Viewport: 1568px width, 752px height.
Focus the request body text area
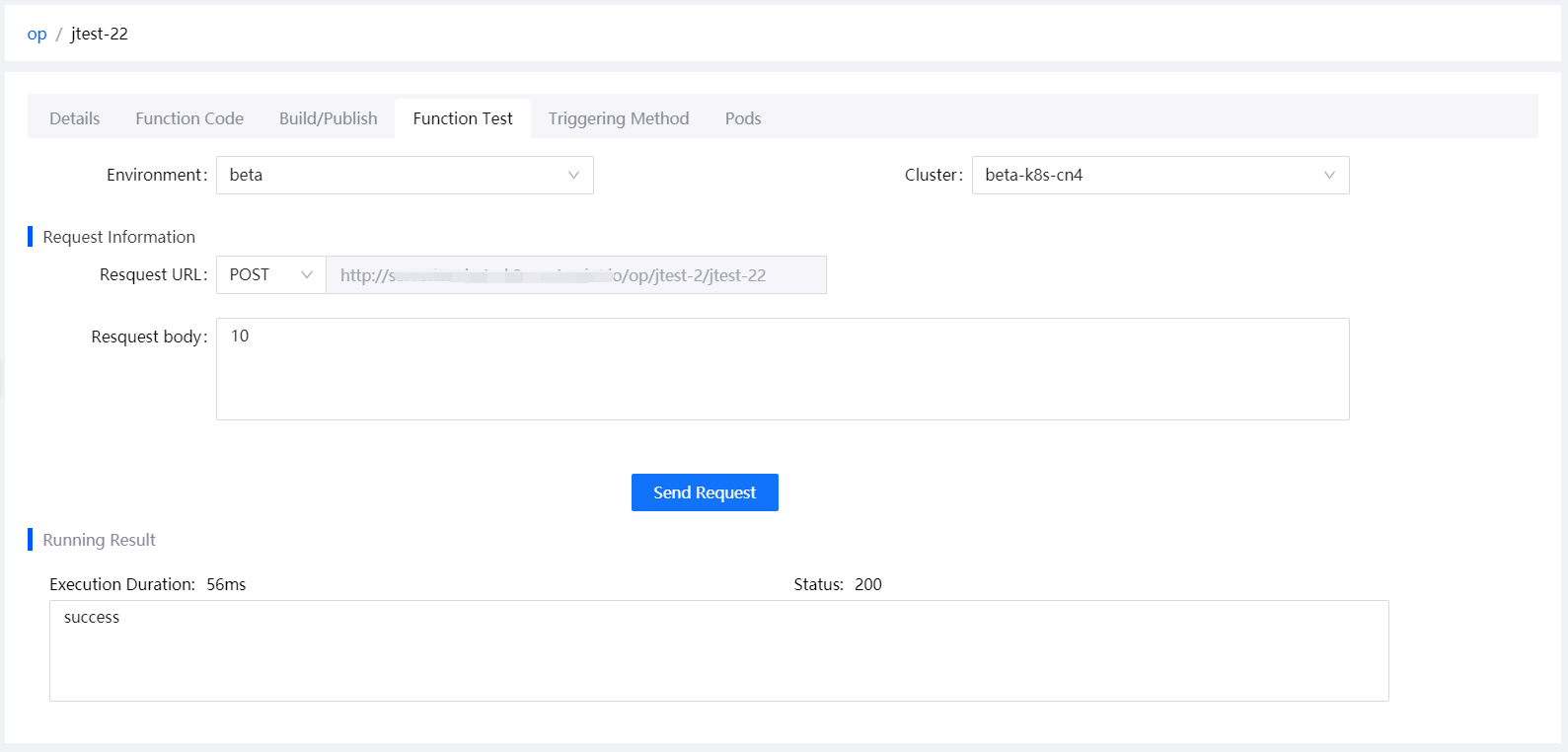[x=782, y=369]
